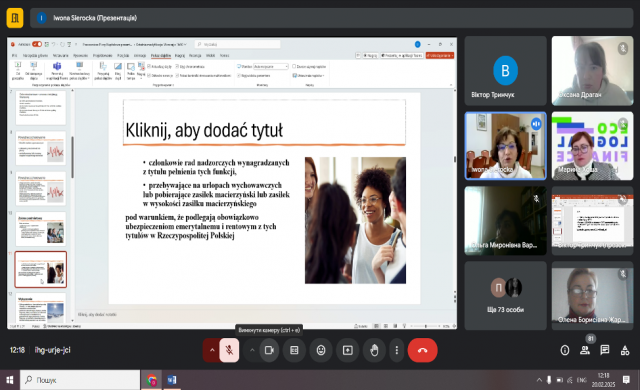Switch to Projektowanie ribbon tab
Screen dimensions: 640x390
click(x=102, y=55)
